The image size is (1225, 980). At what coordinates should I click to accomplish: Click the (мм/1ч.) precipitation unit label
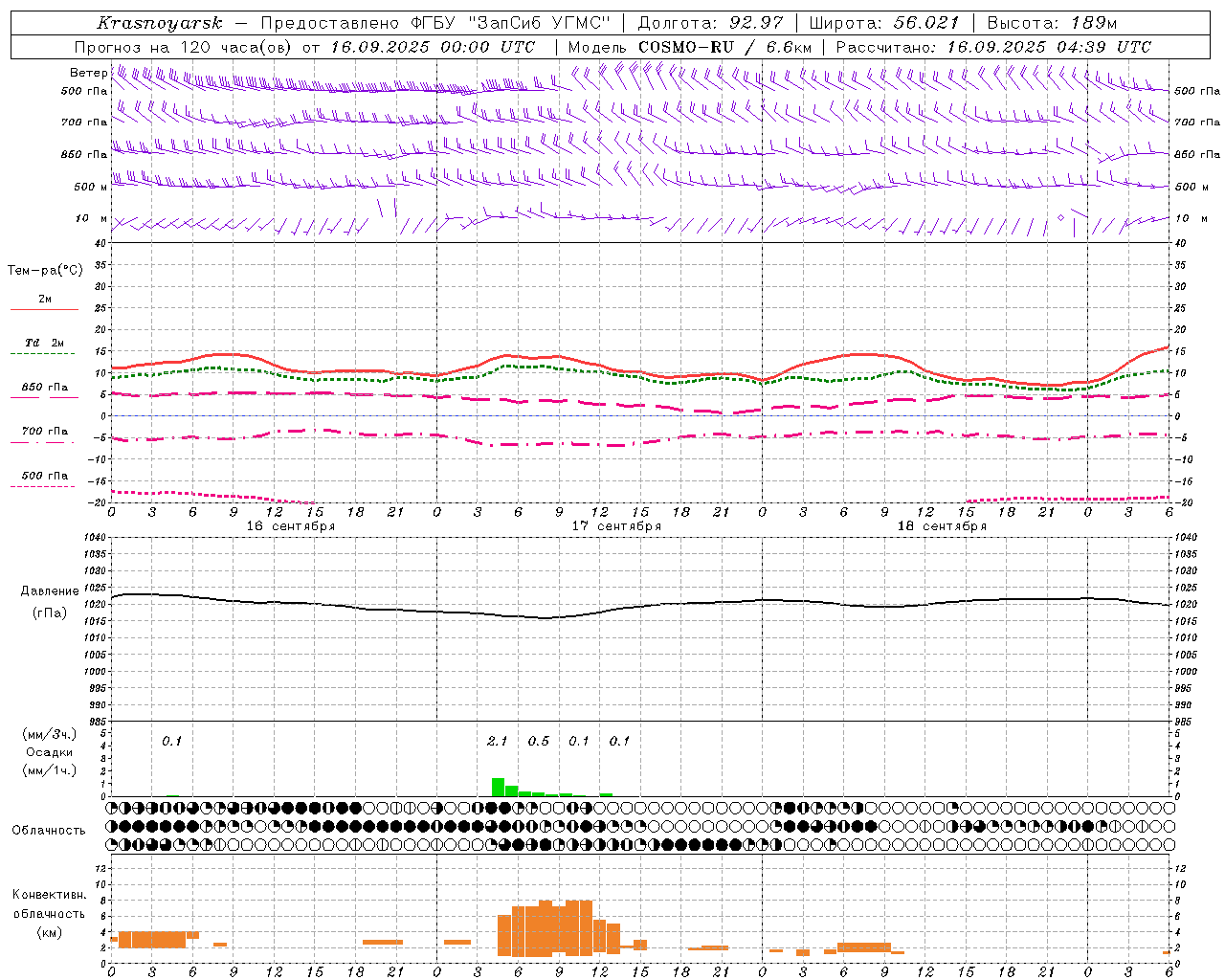(49, 770)
